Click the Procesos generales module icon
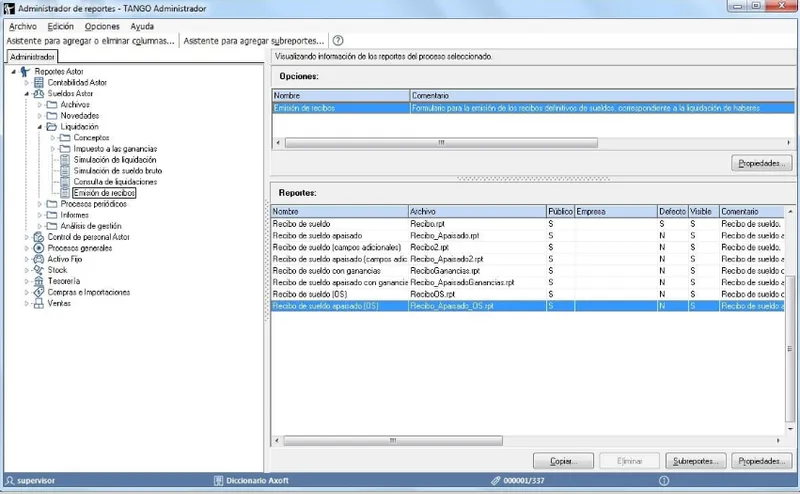 (x=39, y=248)
